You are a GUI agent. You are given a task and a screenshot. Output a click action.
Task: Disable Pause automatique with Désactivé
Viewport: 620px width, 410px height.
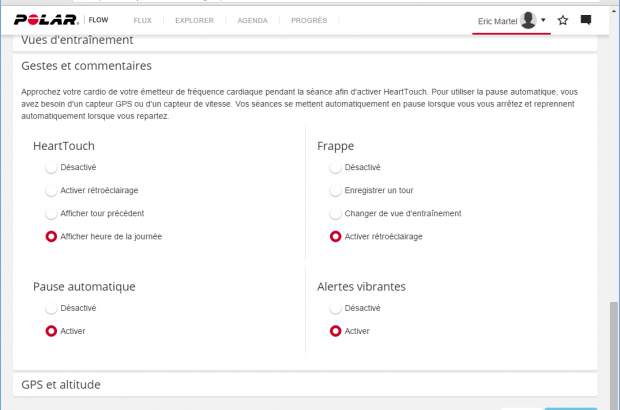(x=51, y=308)
